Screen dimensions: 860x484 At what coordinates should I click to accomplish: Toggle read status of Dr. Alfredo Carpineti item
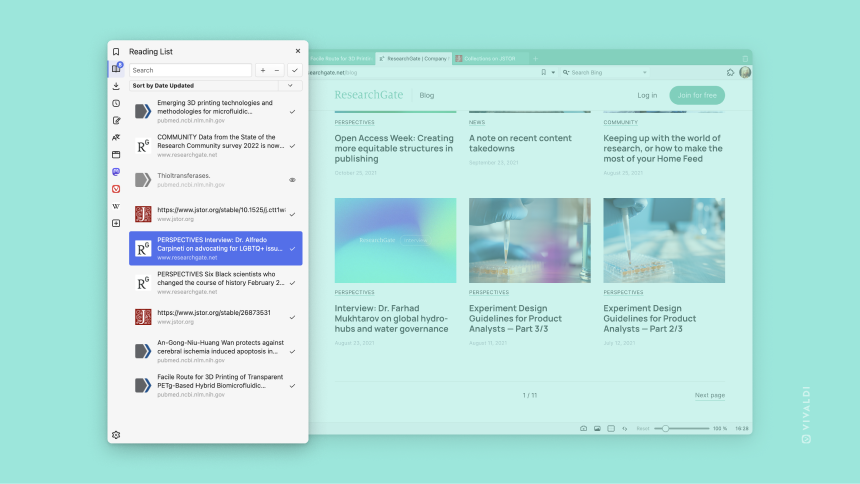[292, 249]
